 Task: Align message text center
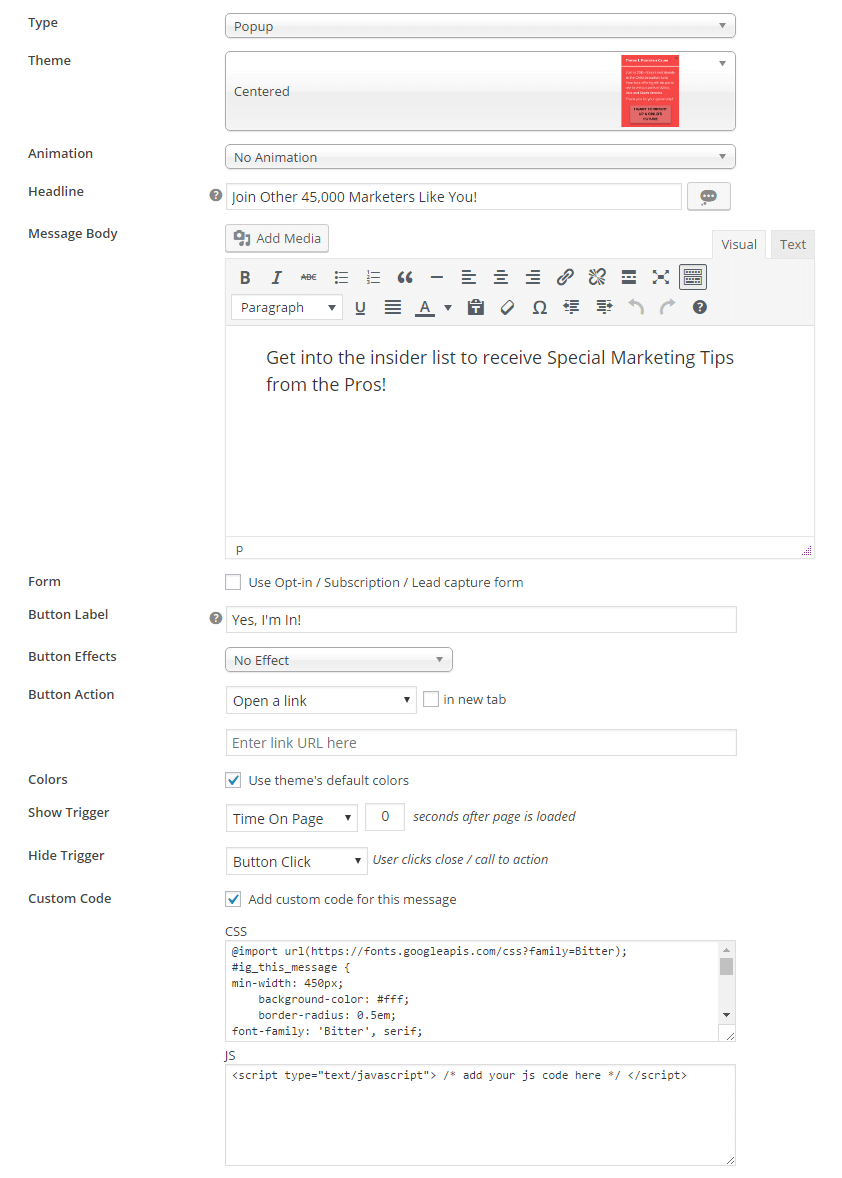(501, 277)
